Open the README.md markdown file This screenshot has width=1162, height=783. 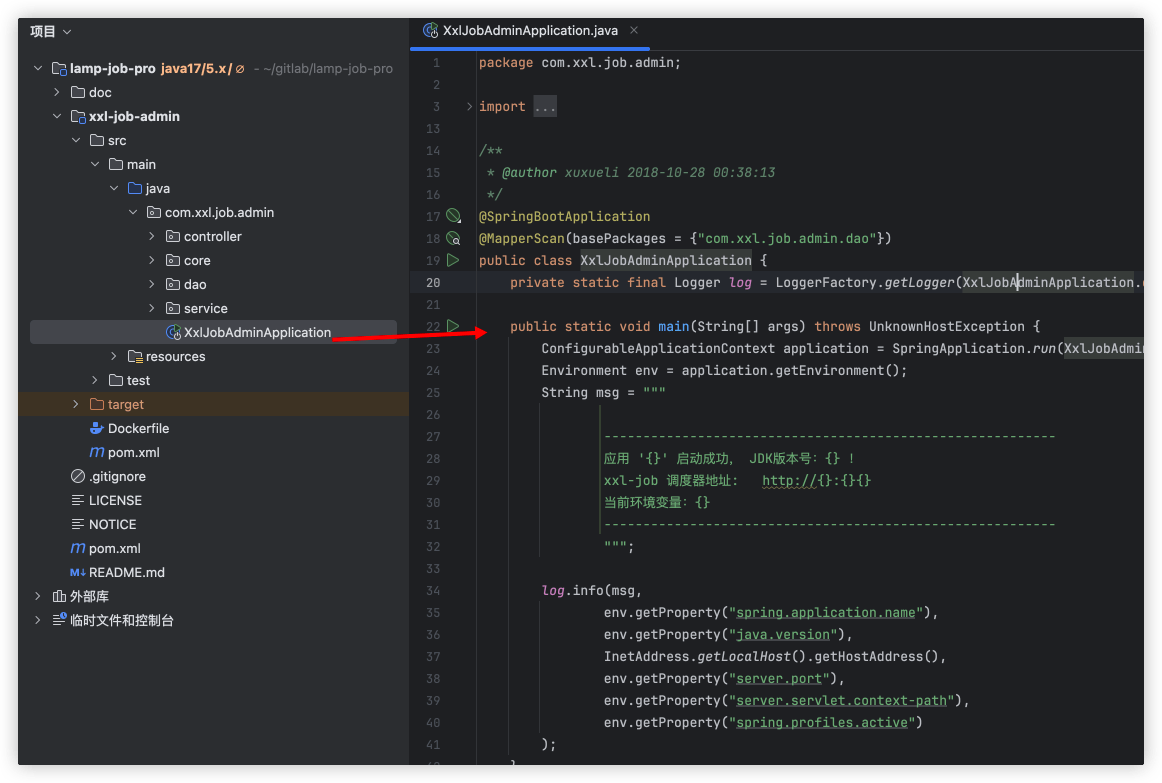pos(126,572)
